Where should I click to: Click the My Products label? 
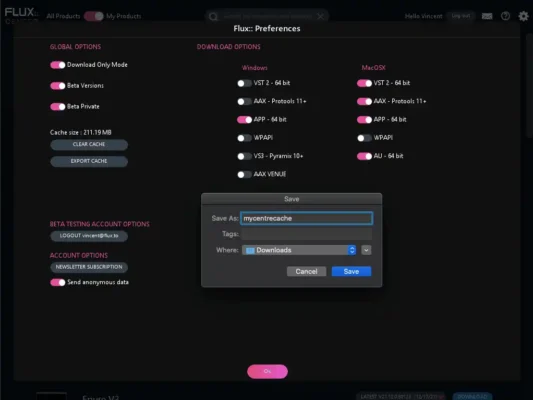pyautogui.click(x=124, y=16)
